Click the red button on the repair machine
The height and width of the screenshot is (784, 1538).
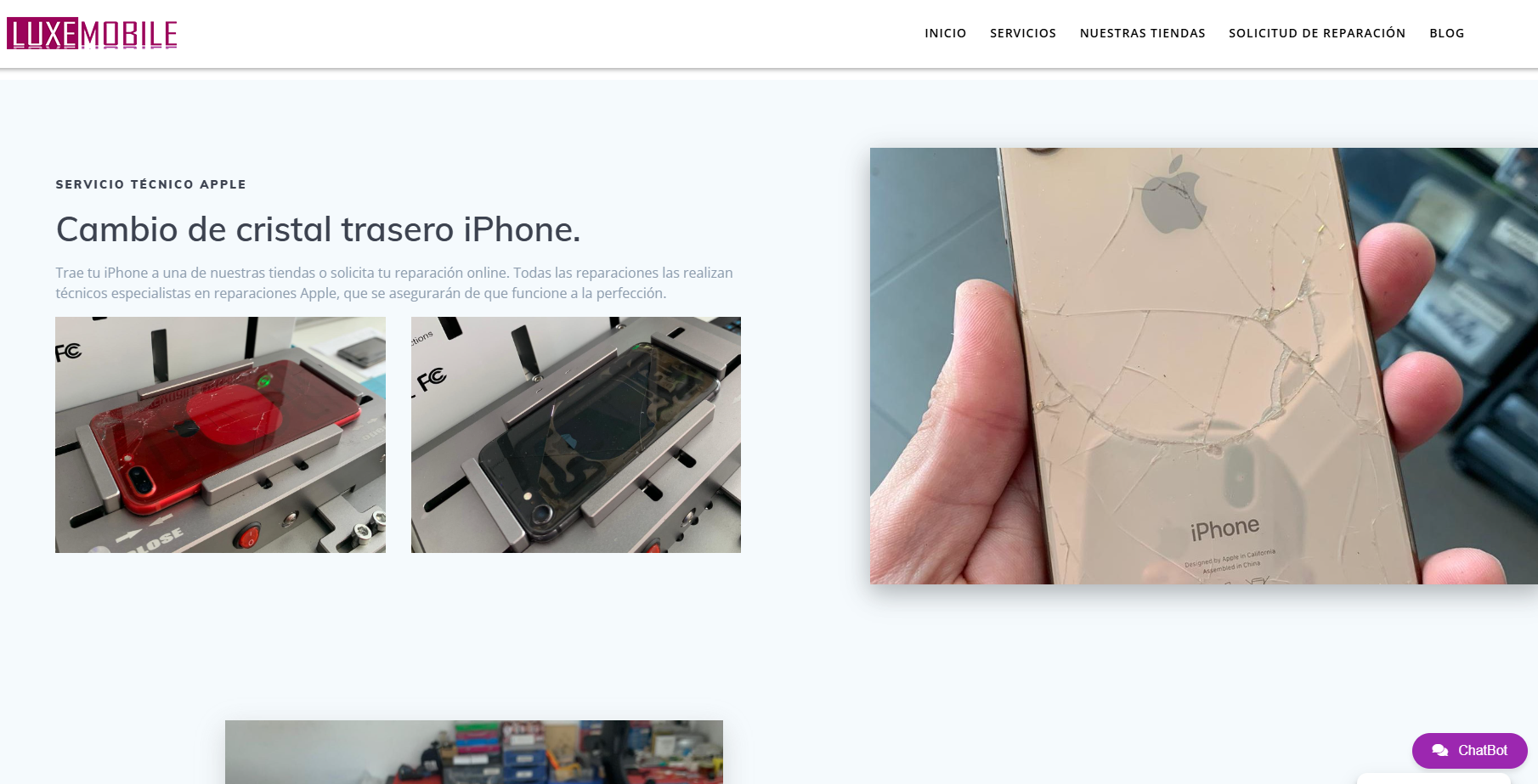point(248,537)
